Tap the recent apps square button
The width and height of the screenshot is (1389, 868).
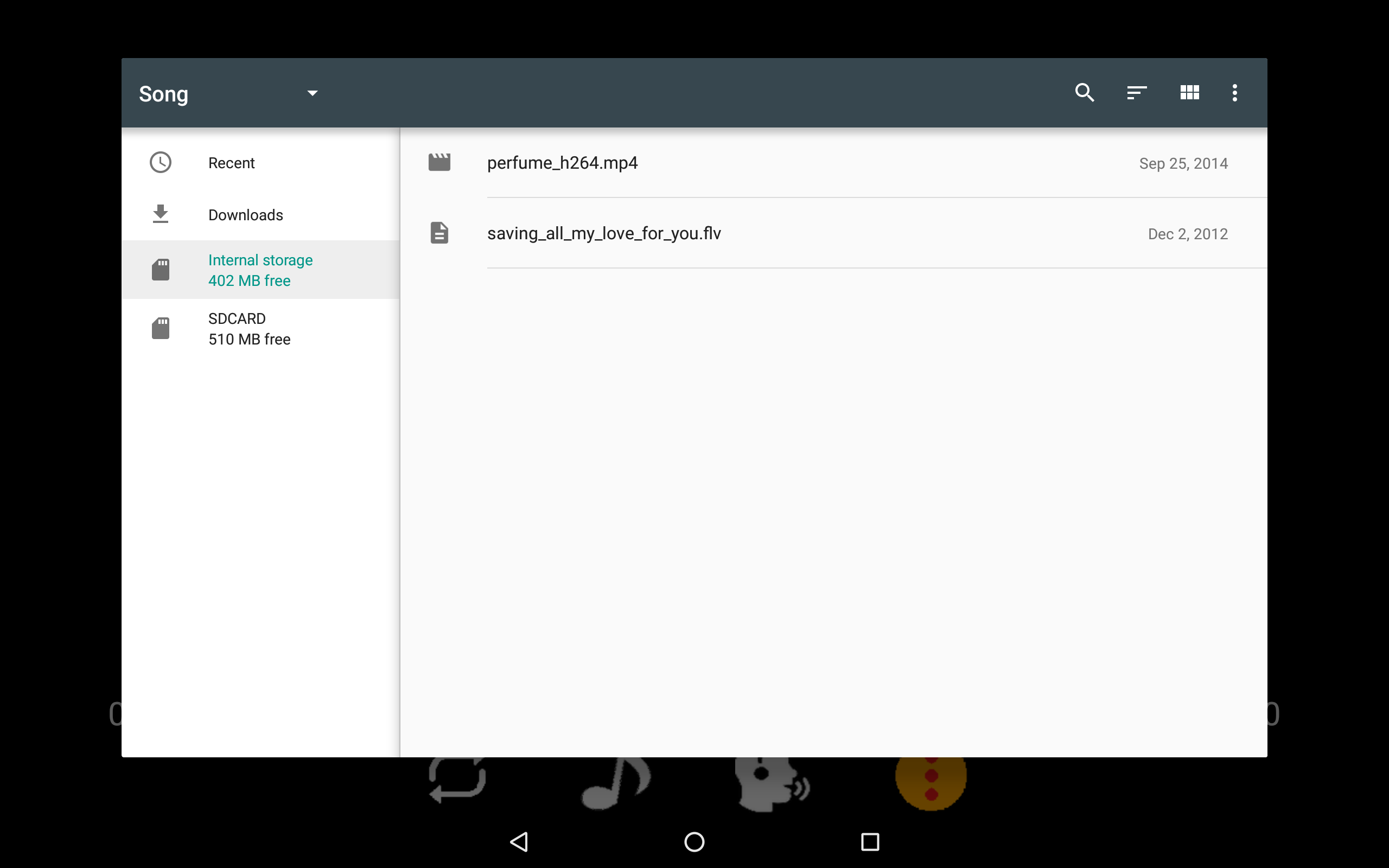tap(870, 841)
